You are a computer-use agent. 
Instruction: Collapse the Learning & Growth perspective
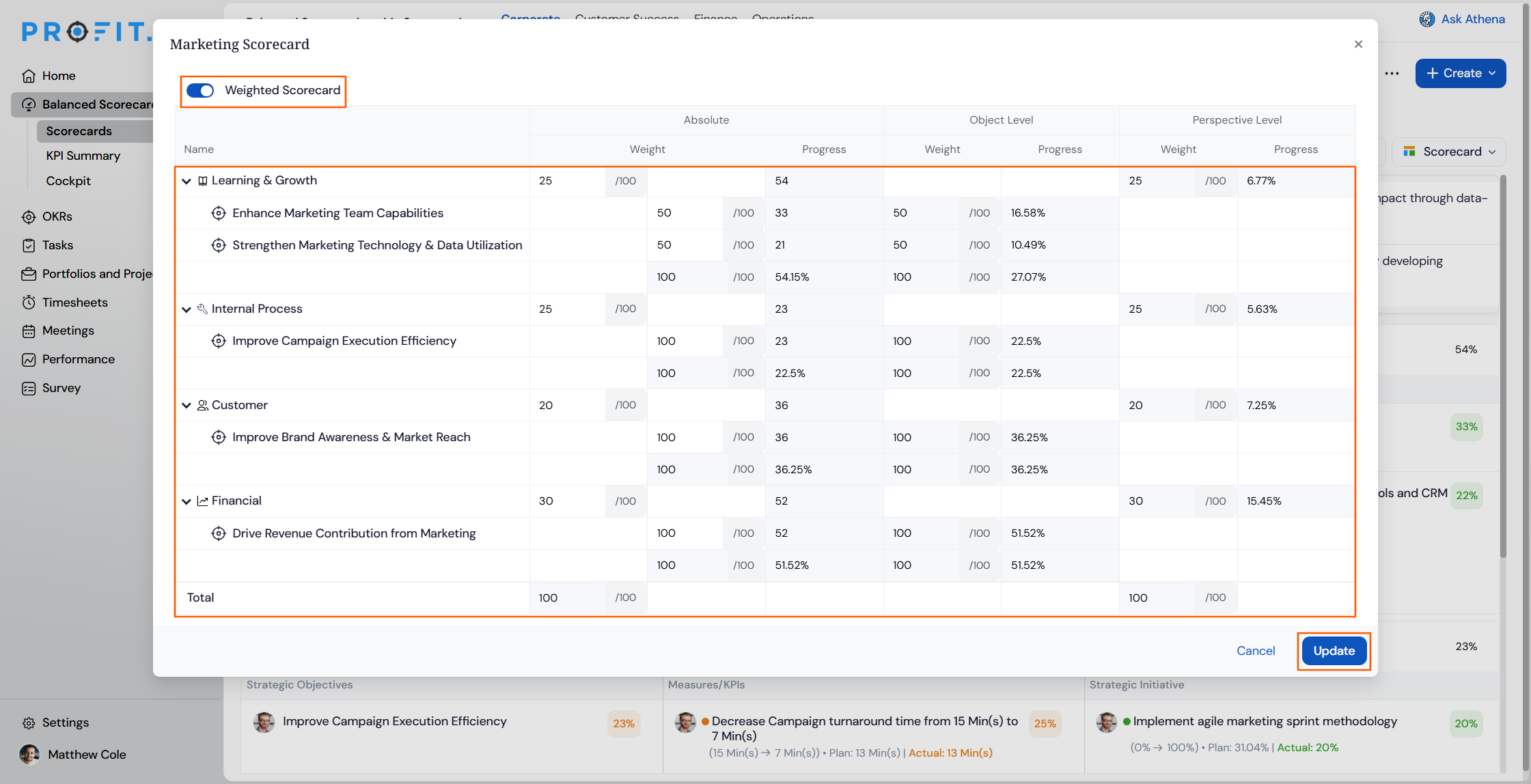186,182
